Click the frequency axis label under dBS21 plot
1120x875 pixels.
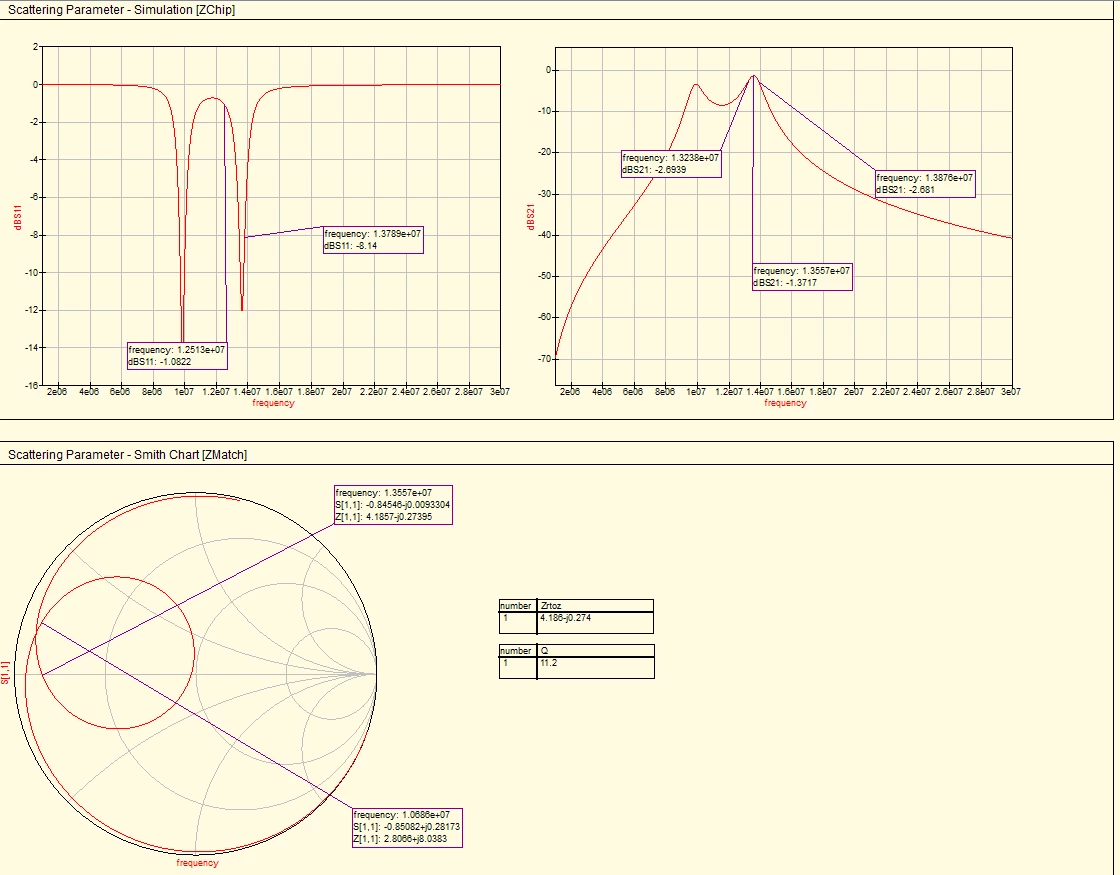pyautogui.click(x=786, y=403)
